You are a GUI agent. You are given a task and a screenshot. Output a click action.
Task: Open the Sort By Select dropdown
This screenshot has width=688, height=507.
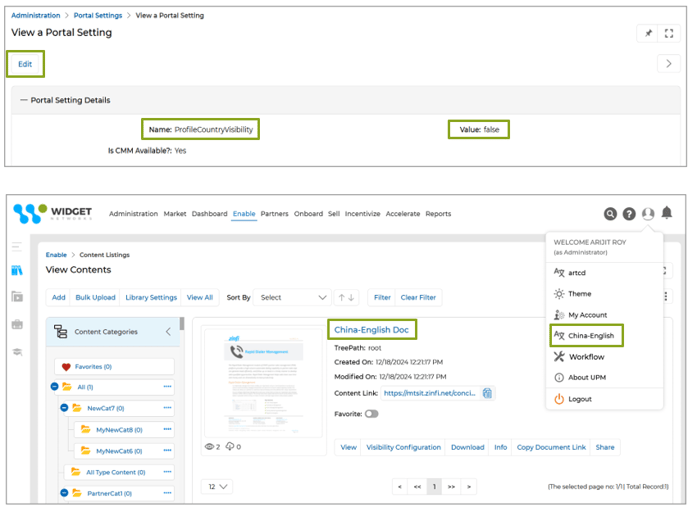(x=293, y=297)
